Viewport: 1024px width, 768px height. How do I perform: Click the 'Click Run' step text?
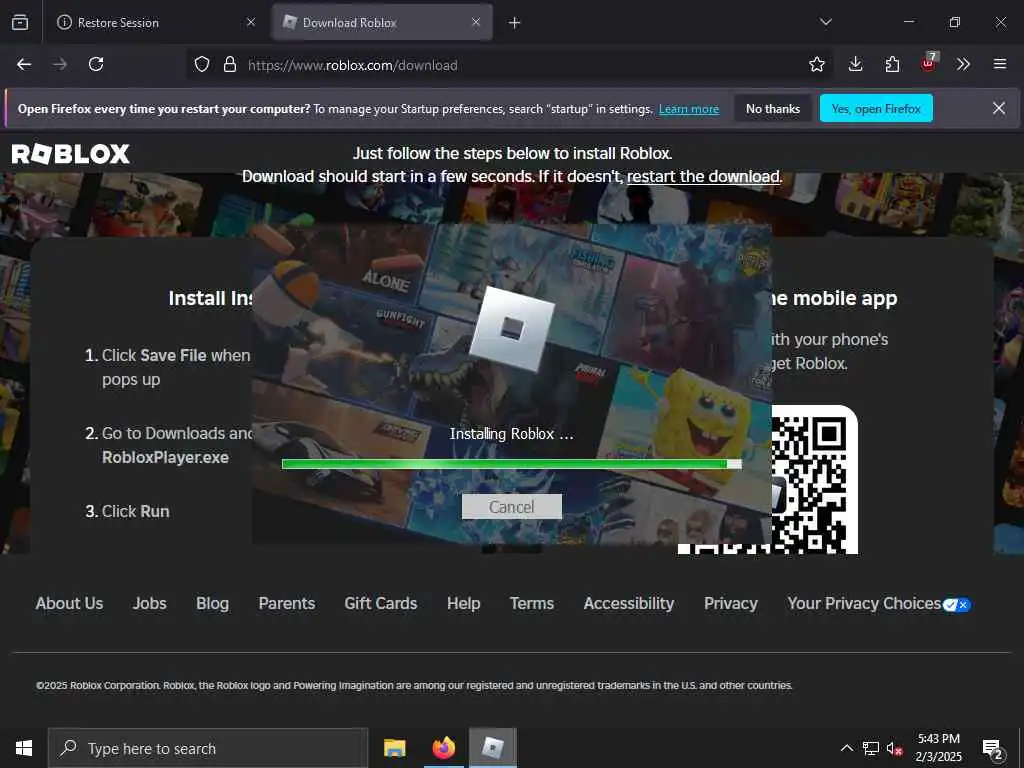135,511
